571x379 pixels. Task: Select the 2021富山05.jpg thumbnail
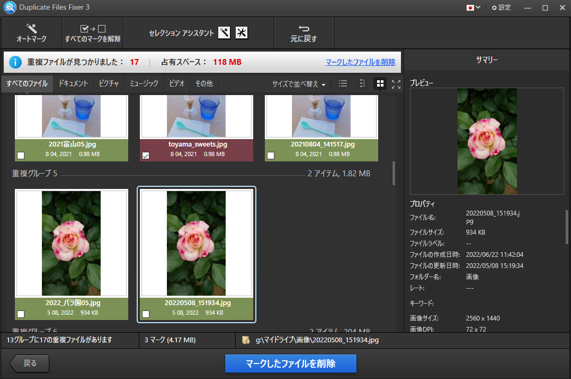(71, 116)
